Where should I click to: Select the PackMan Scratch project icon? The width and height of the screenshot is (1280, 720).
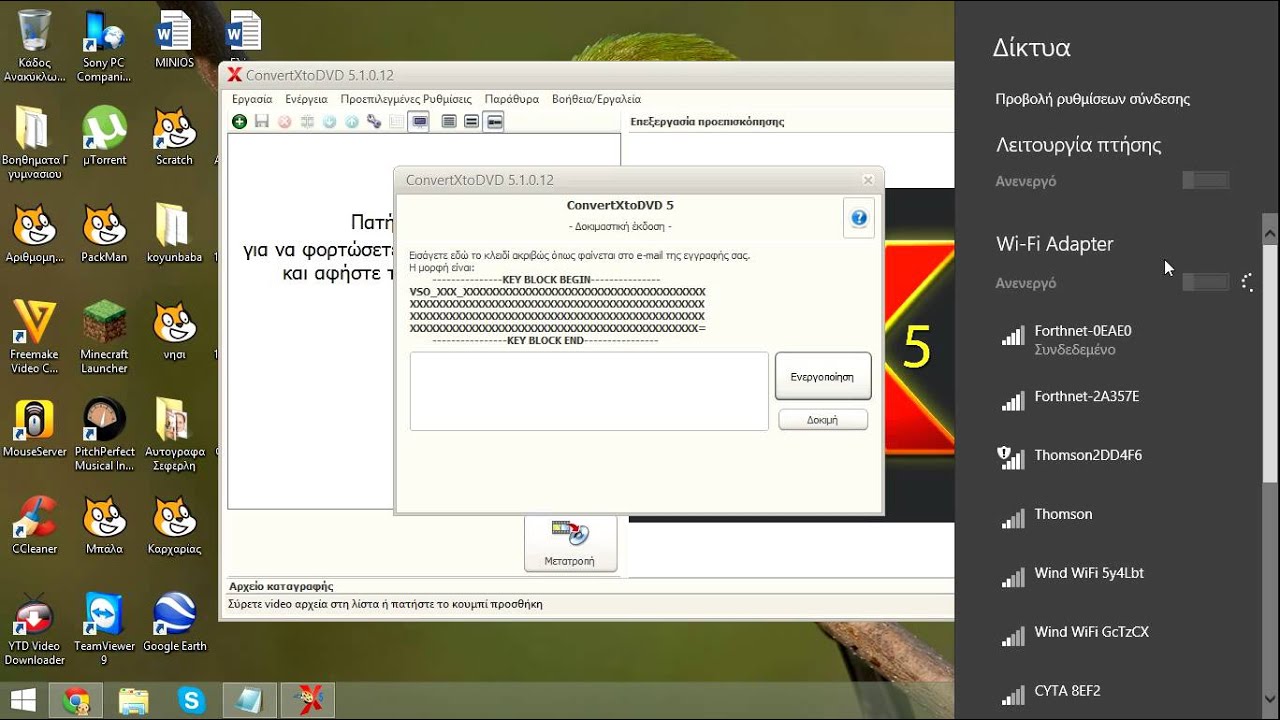tap(104, 233)
